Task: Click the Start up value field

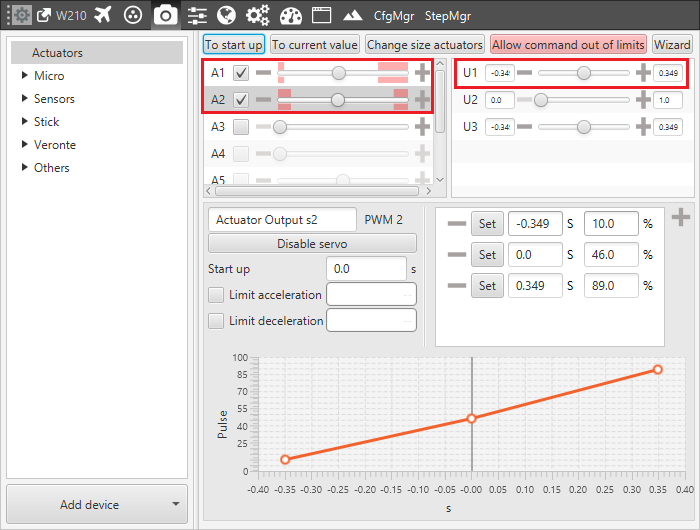Action: pos(367,269)
